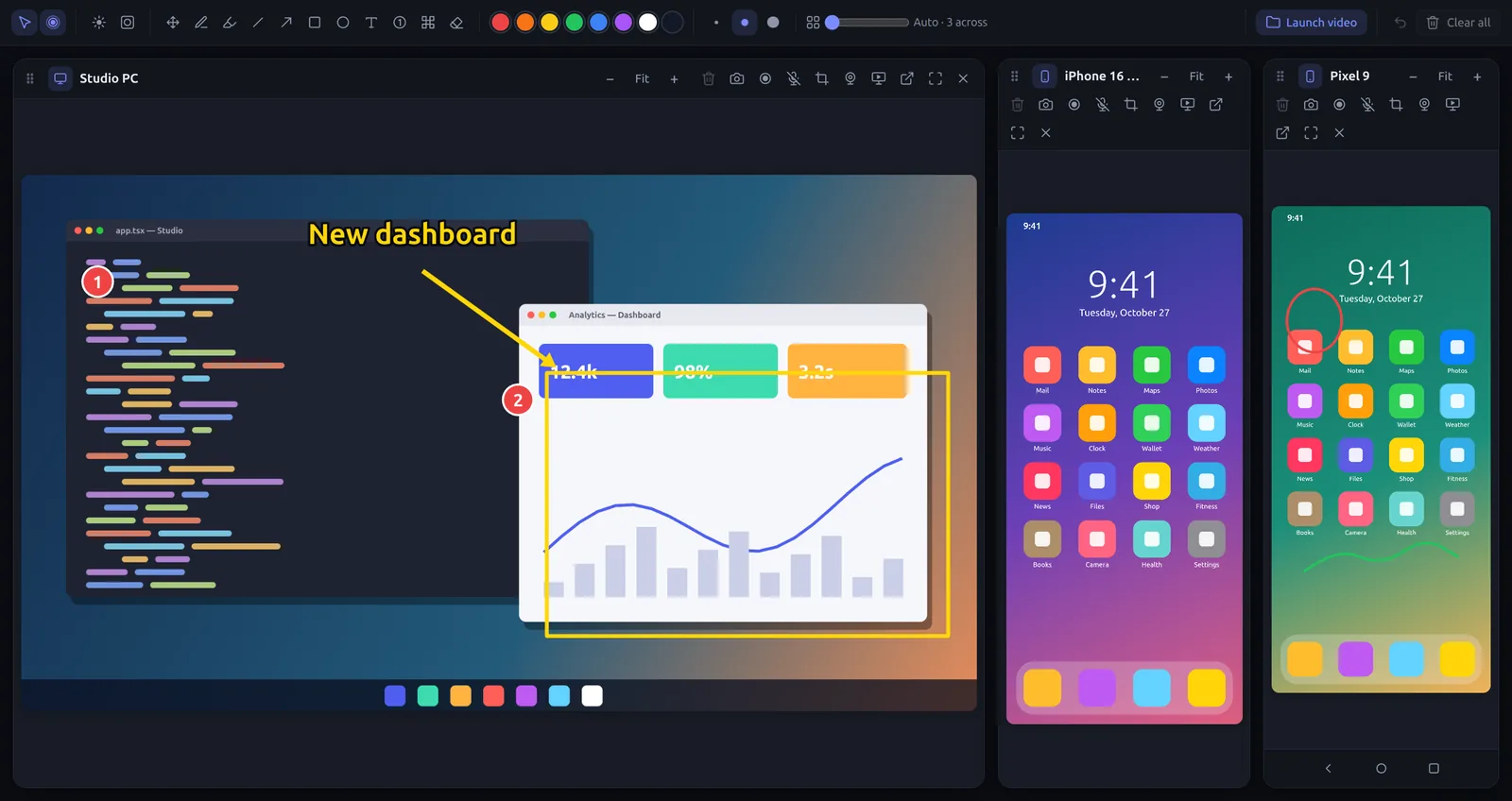Toggle the spotlight sun tool

99,23
